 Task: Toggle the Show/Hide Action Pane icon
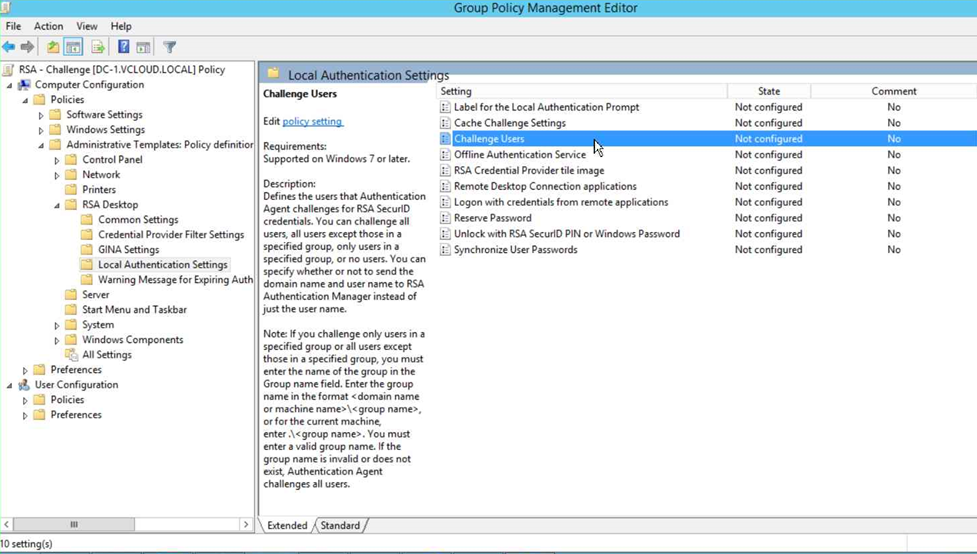(x=144, y=47)
